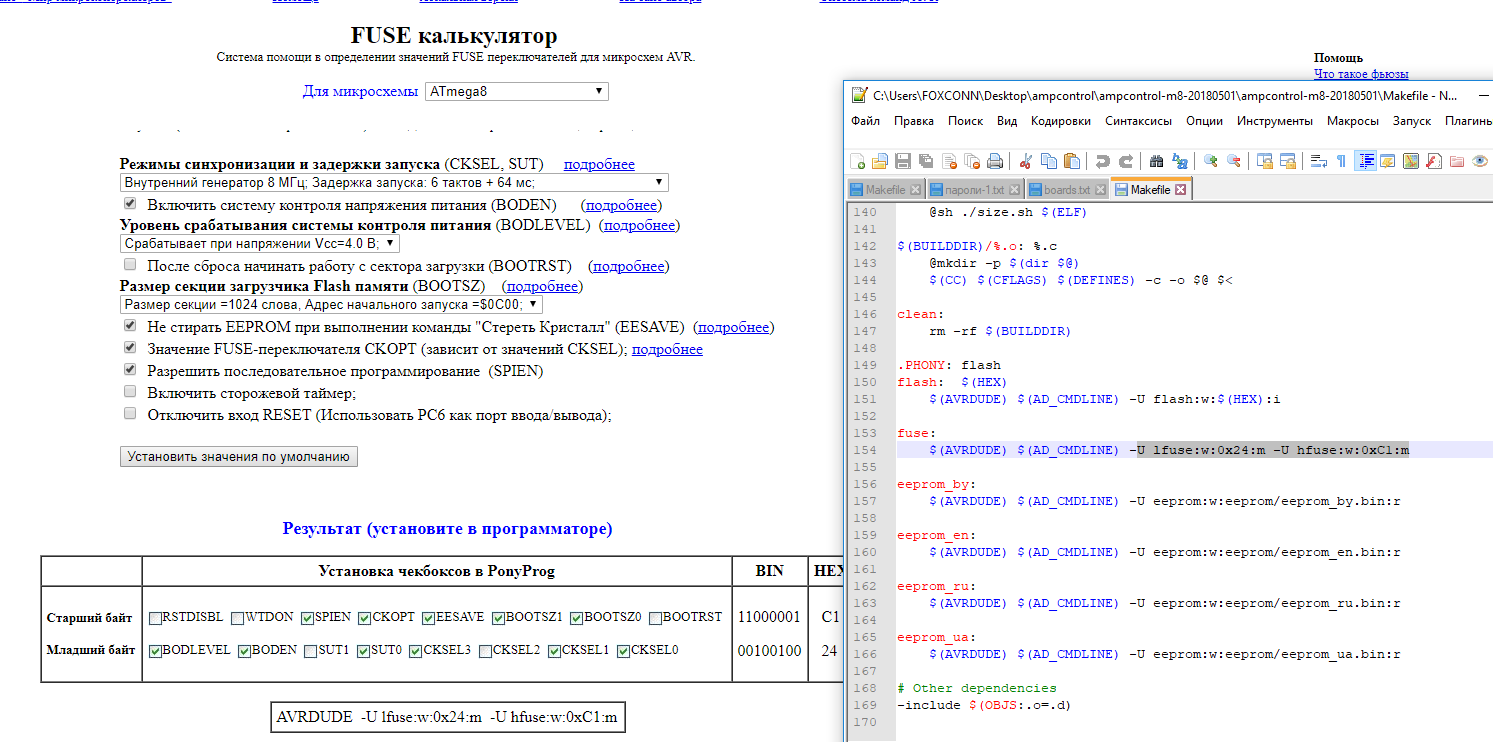Image resolution: width=1493 pixels, height=742 pixels.
Task: Click line number 169 in editor margin
Action: [863, 705]
